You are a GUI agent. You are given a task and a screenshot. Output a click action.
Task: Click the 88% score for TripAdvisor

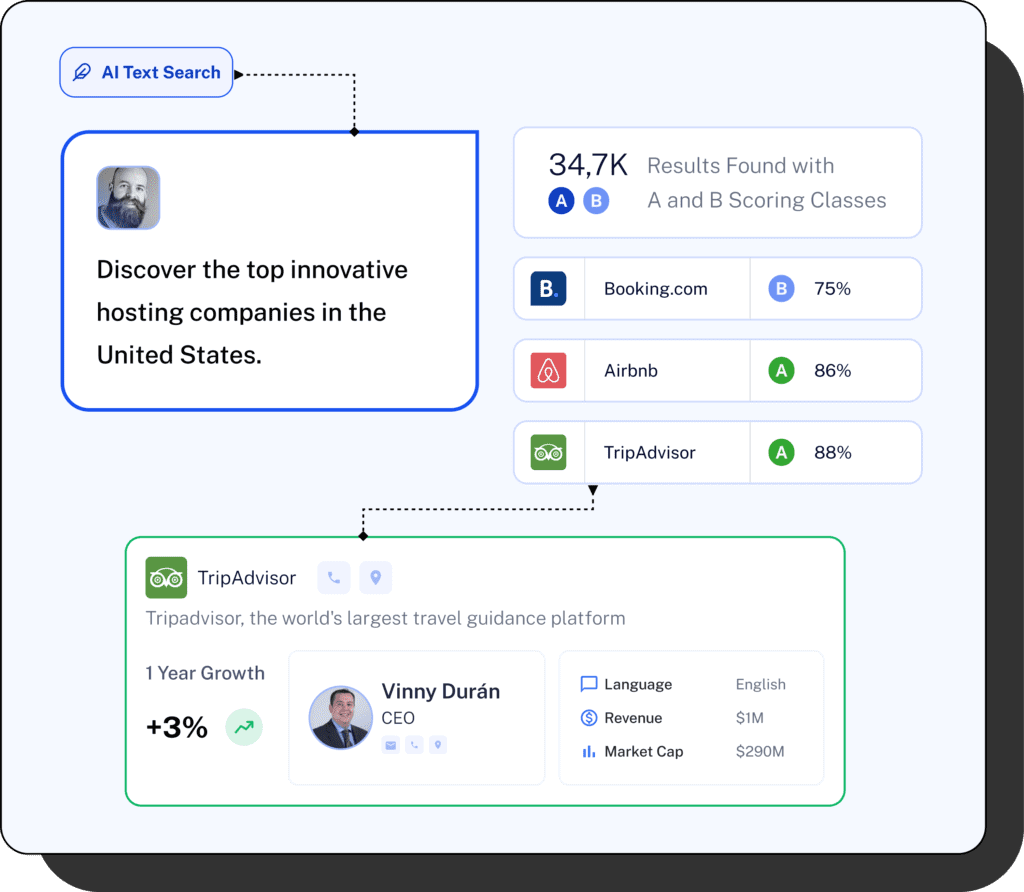832,453
